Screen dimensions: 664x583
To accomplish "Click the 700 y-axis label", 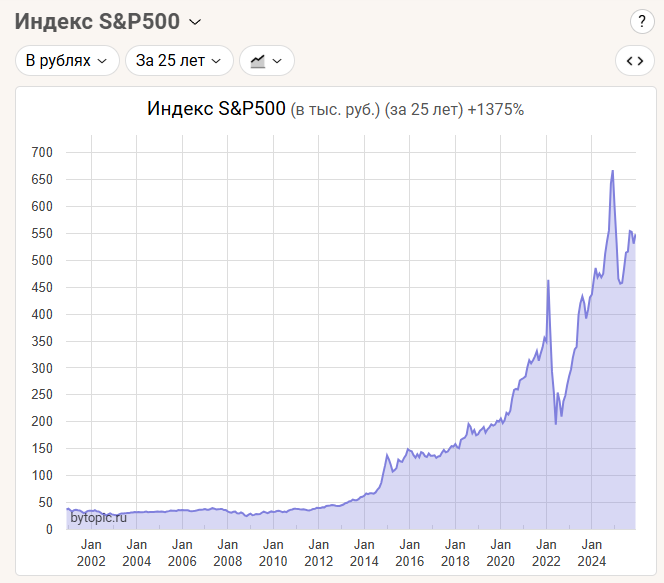I will pyautogui.click(x=42, y=152).
